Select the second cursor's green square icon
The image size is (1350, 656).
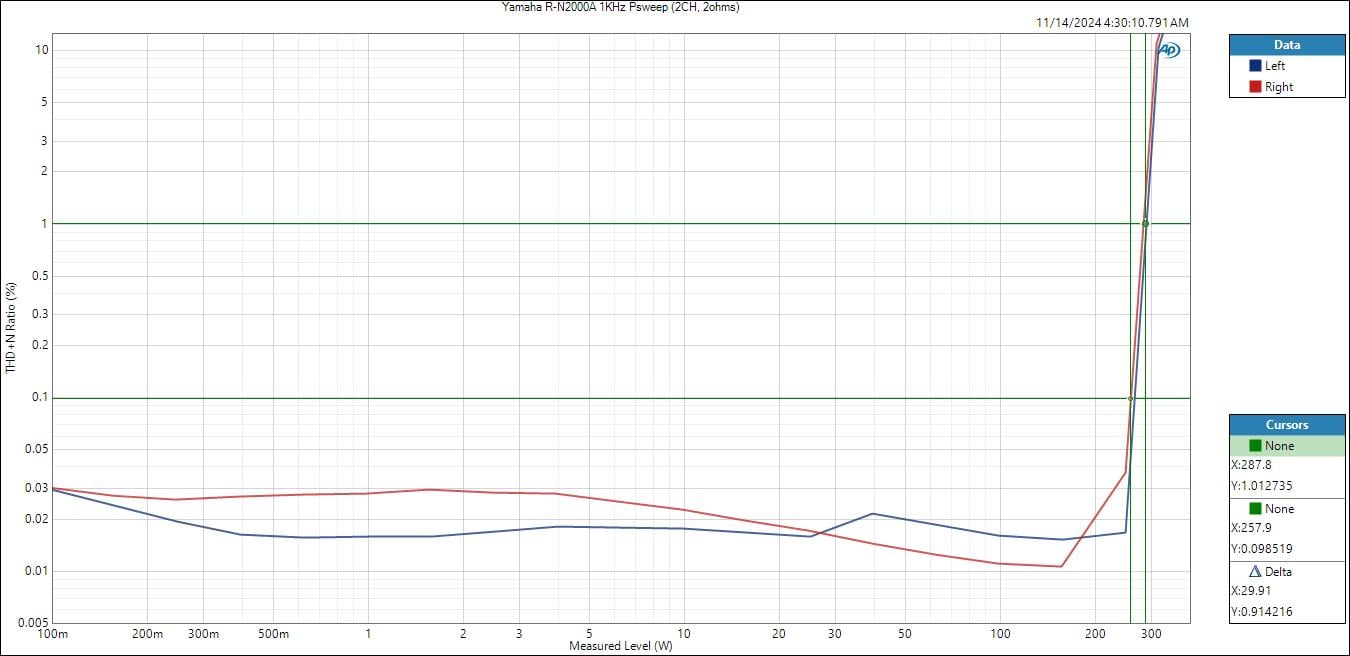click(x=1255, y=509)
